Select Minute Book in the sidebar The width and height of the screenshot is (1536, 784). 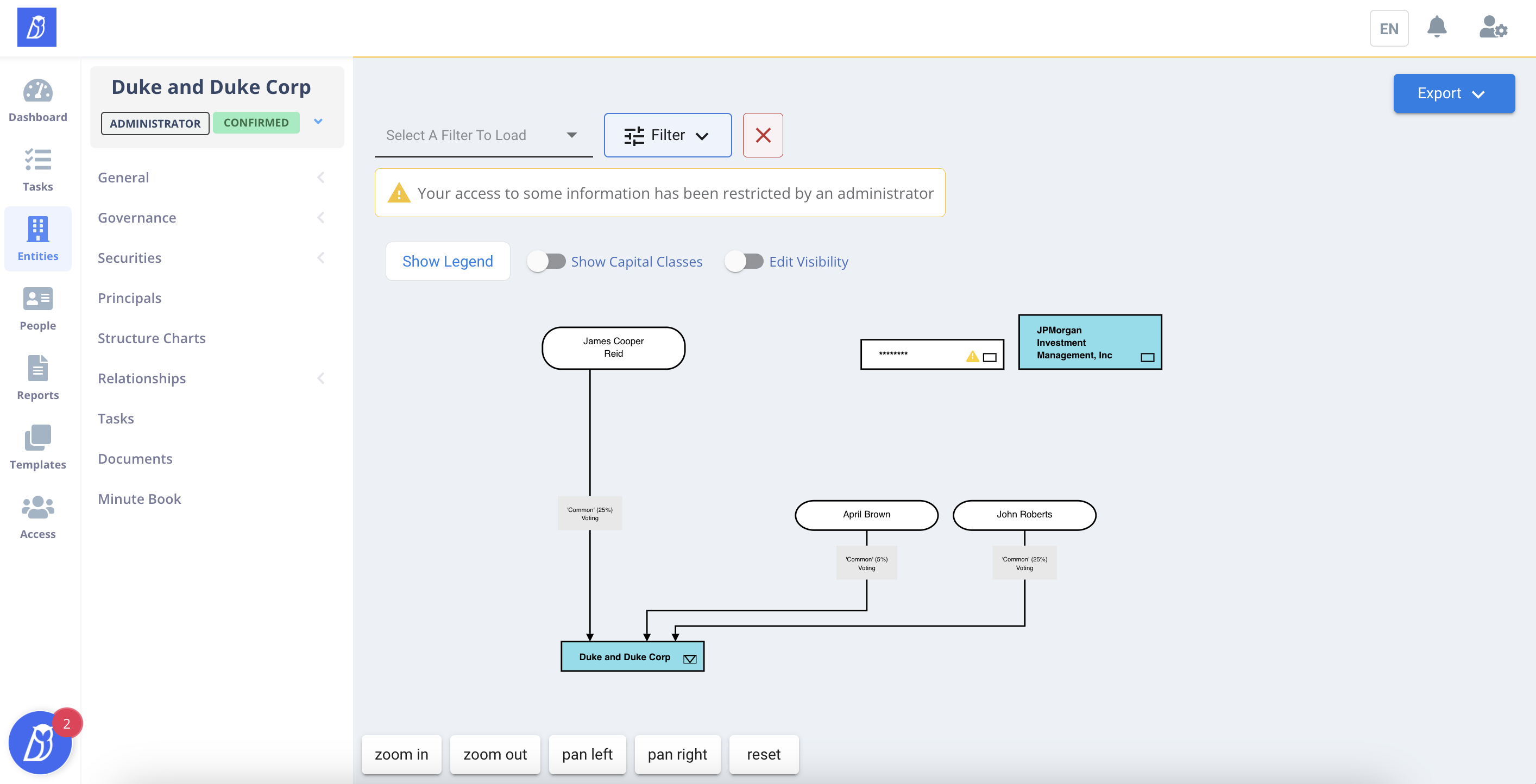click(139, 499)
